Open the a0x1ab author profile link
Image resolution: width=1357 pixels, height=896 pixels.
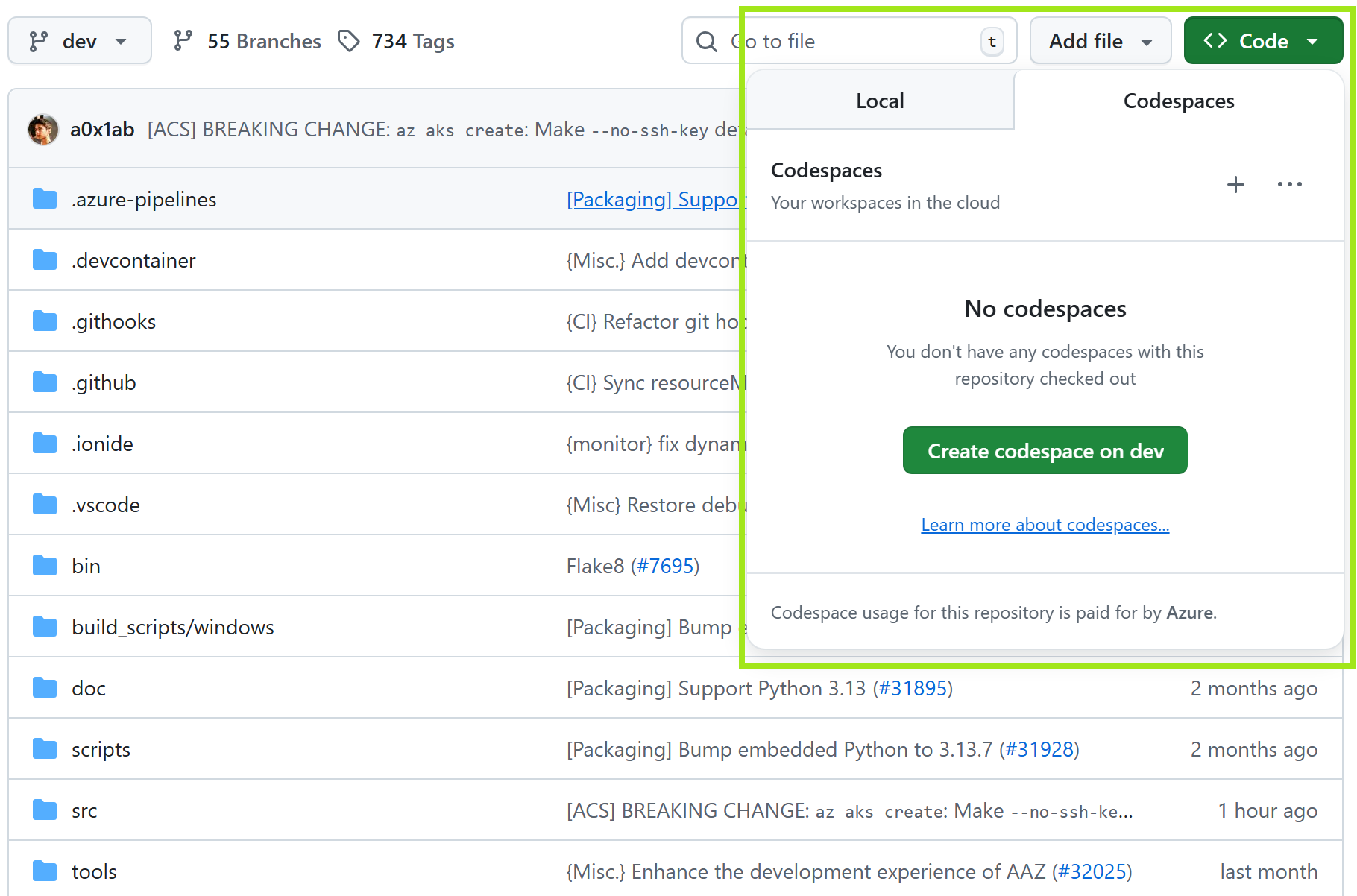point(102,130)
